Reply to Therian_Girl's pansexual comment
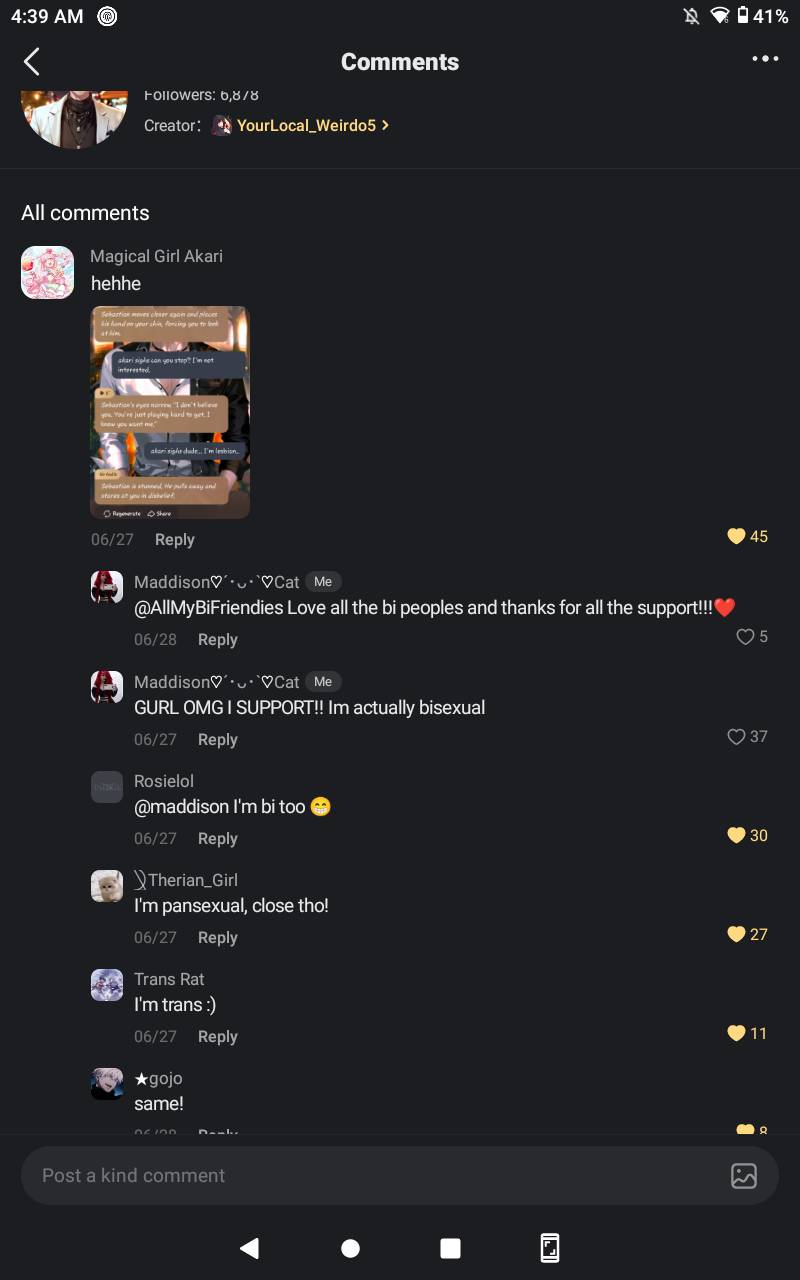The width and height of the screenshot is (800, 1280). coord(217,938)
